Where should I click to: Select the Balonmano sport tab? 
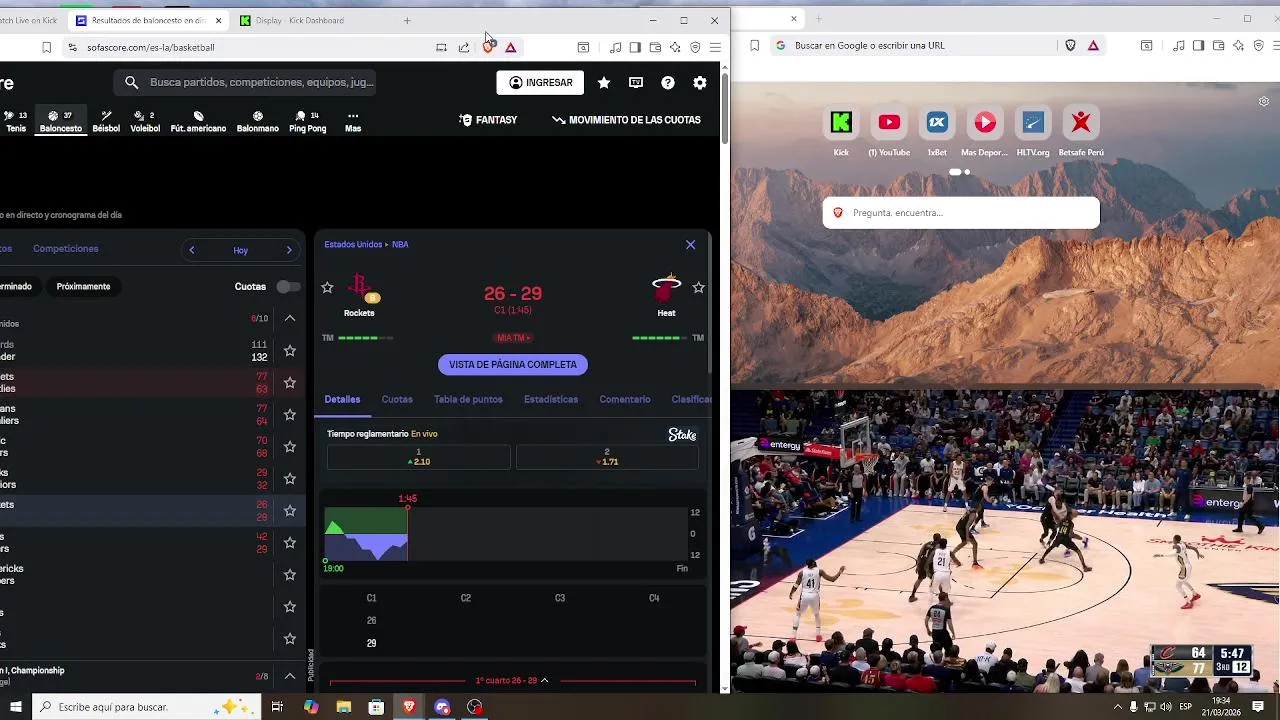click(x=258, y=121)
